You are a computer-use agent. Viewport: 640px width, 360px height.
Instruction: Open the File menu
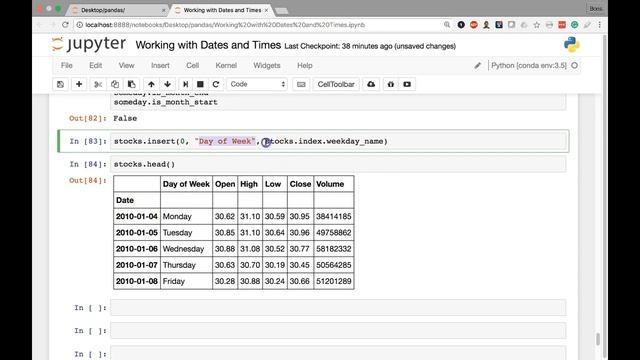[x=67, y=65]
